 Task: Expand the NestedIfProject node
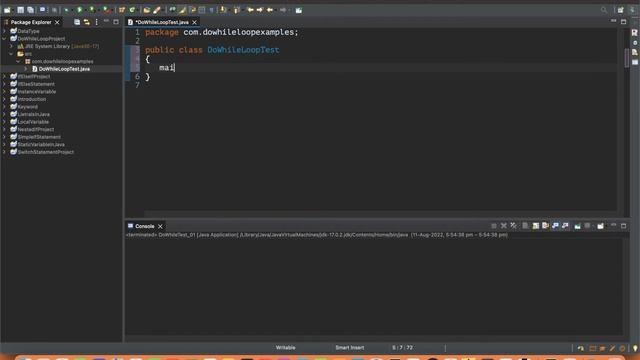click(x=4, y=129)
